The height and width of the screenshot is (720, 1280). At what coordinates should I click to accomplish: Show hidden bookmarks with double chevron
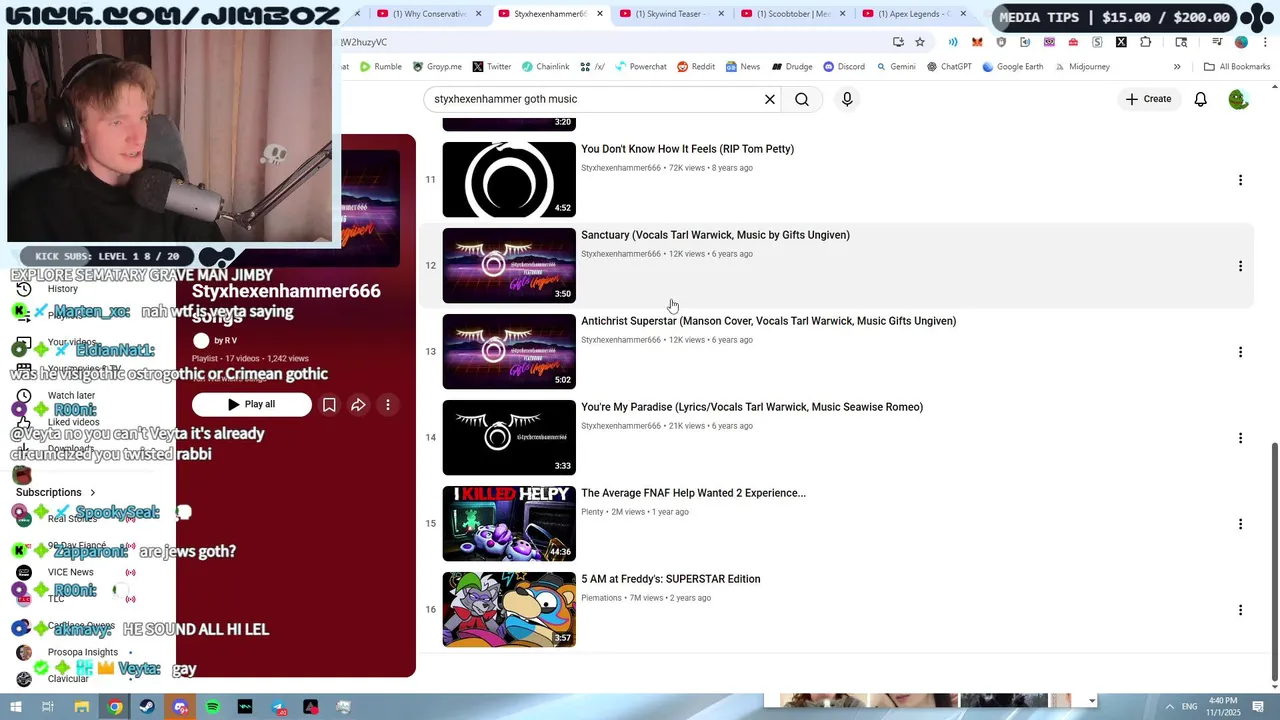tap(1177, 67)
